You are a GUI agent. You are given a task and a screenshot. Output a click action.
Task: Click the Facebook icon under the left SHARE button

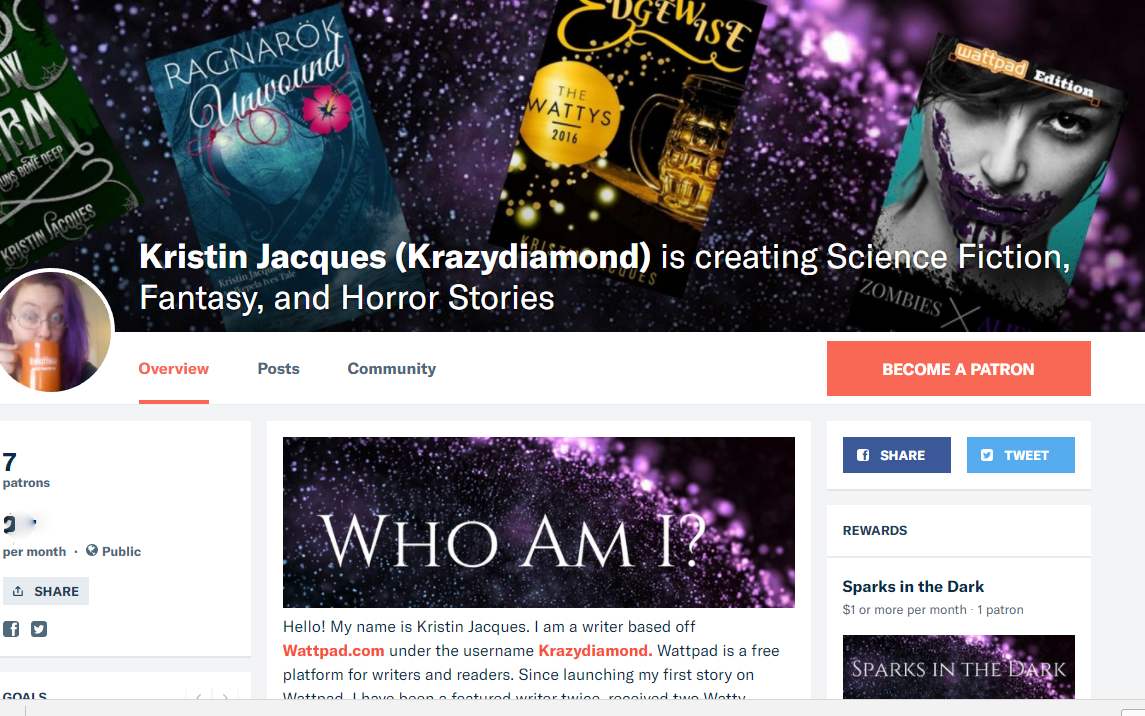tap(11, 628)
